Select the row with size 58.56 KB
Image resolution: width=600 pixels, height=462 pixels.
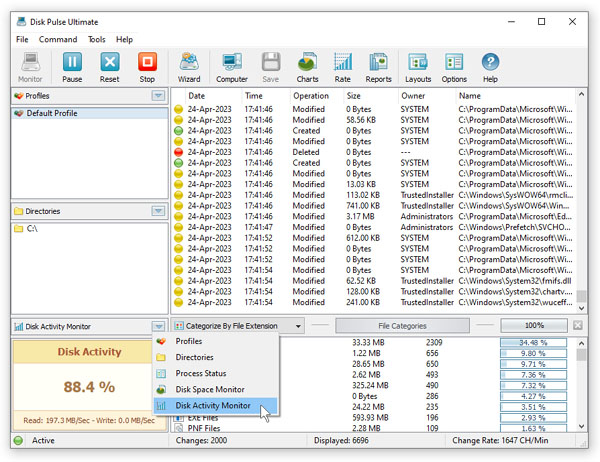[373, 120]
